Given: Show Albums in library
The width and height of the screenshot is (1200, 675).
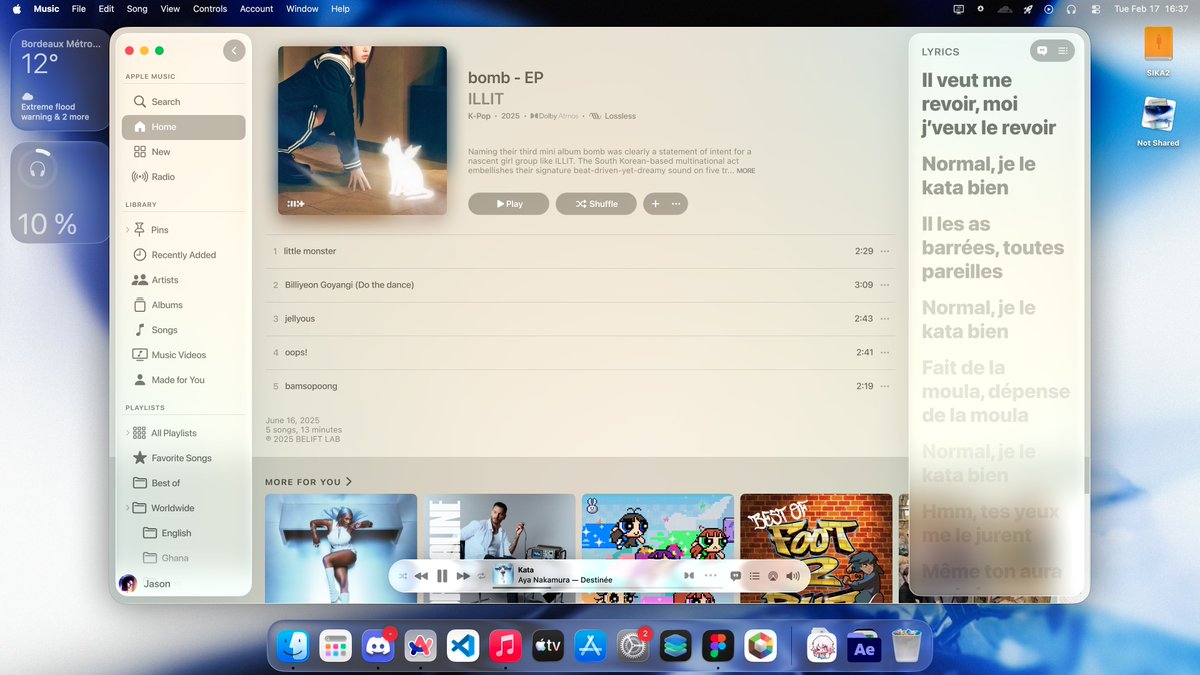Looking at the screenshot, I should click(184, 305).
